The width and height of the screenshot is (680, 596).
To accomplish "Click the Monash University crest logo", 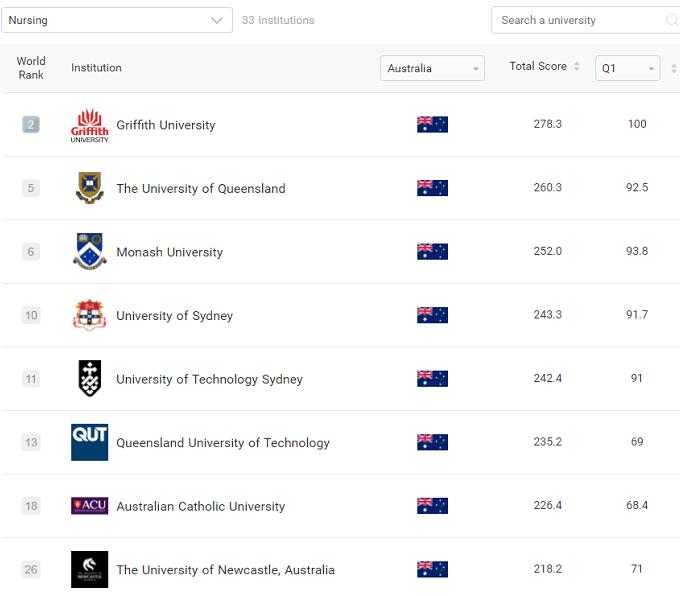I will tap(89, 252).
